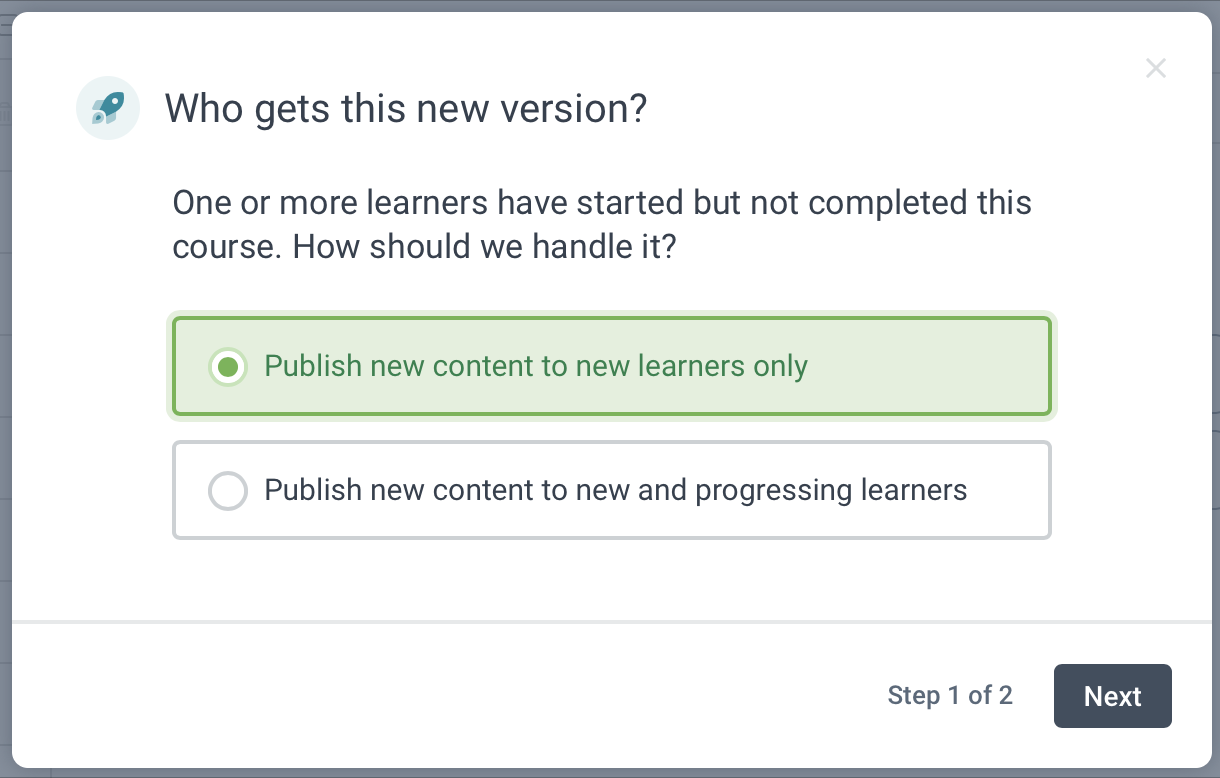The height and width of the screenshot is (778, 1220).
Task: Click the filled green radio circle
Action: [228, 367]
